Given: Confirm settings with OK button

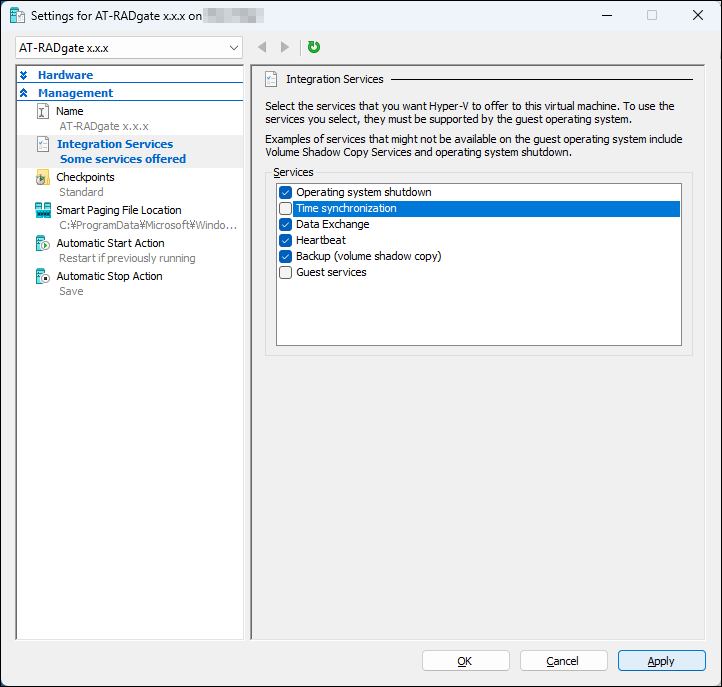Looking at the screenshot, I should 465,661.
